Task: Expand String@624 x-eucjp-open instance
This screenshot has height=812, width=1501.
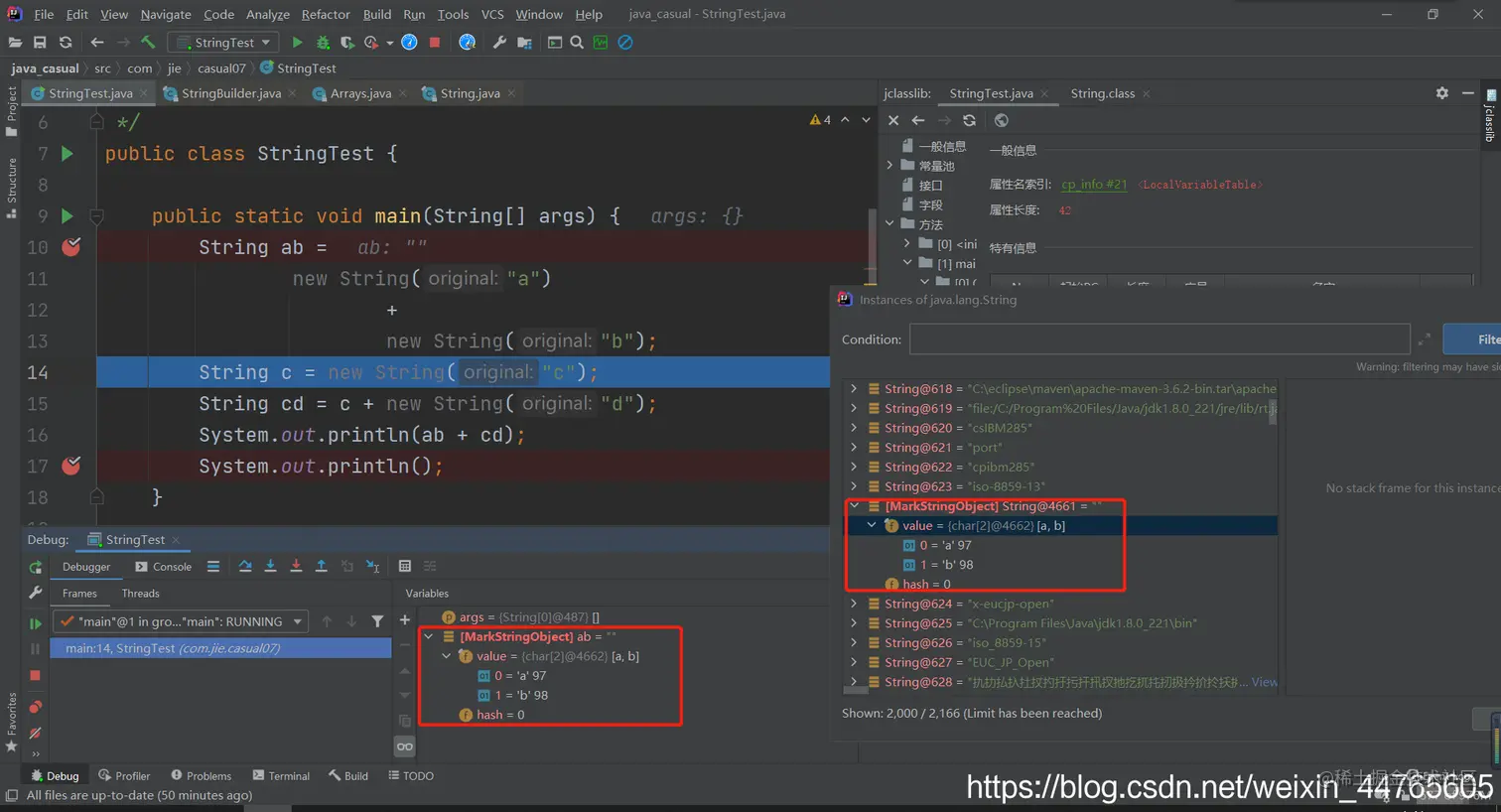Action: pyautogui.click(x=854, y=604)
